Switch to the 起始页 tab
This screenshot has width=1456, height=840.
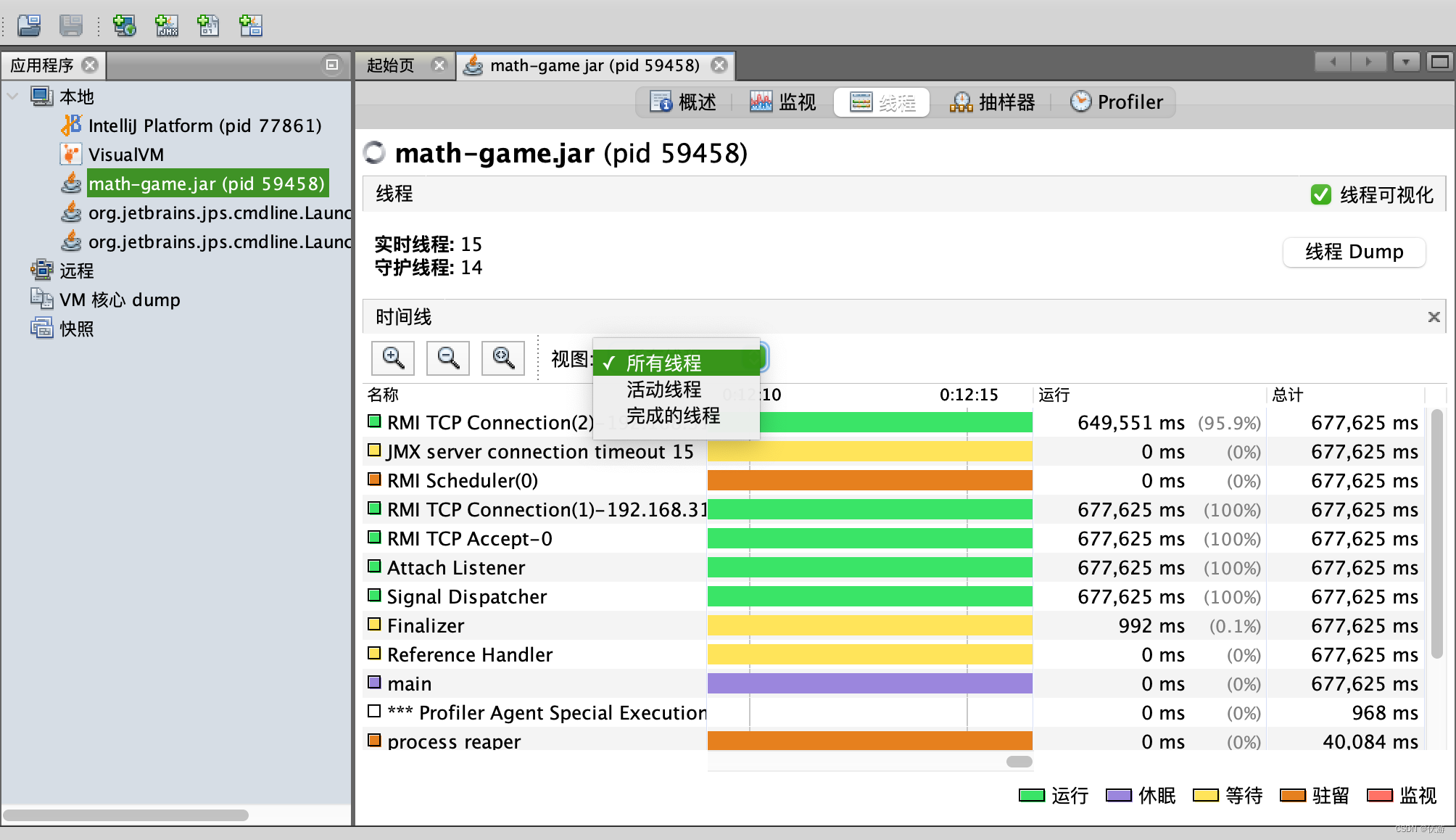[x=391, y=65]
